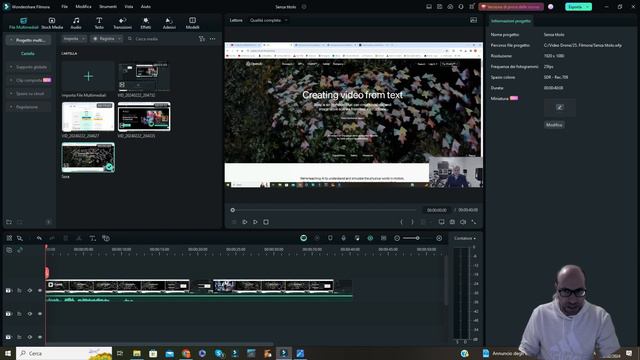Open fullscreen preview display icon
Image resolution: width=640 pixels, height=360 pixels.
point(441,222)
